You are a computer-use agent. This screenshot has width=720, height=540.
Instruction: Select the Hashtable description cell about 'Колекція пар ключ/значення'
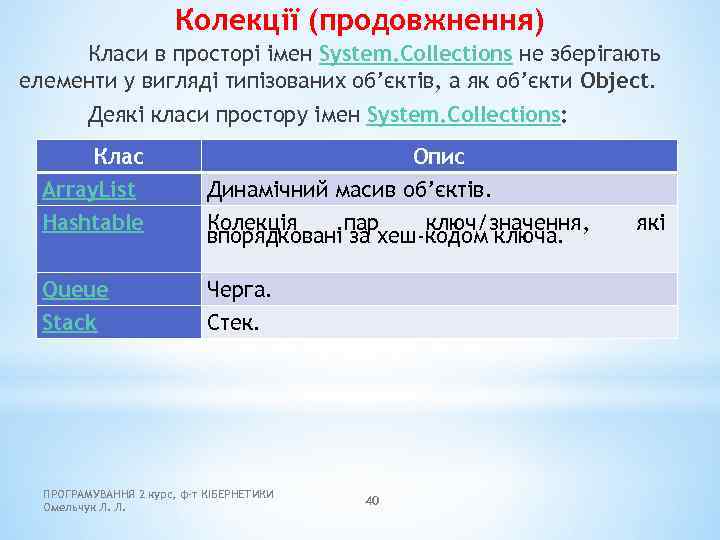coord(439,239)
